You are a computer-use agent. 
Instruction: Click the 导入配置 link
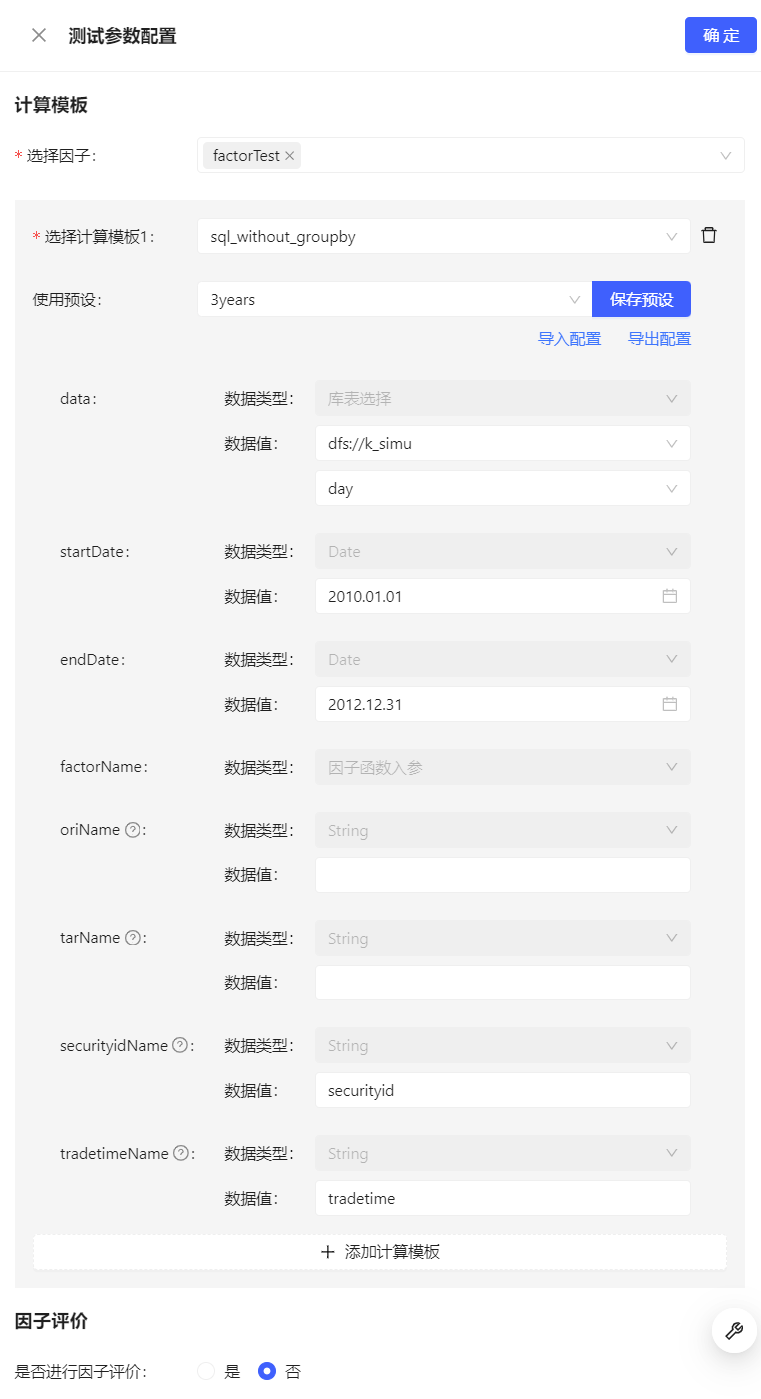tap(569, 339)
